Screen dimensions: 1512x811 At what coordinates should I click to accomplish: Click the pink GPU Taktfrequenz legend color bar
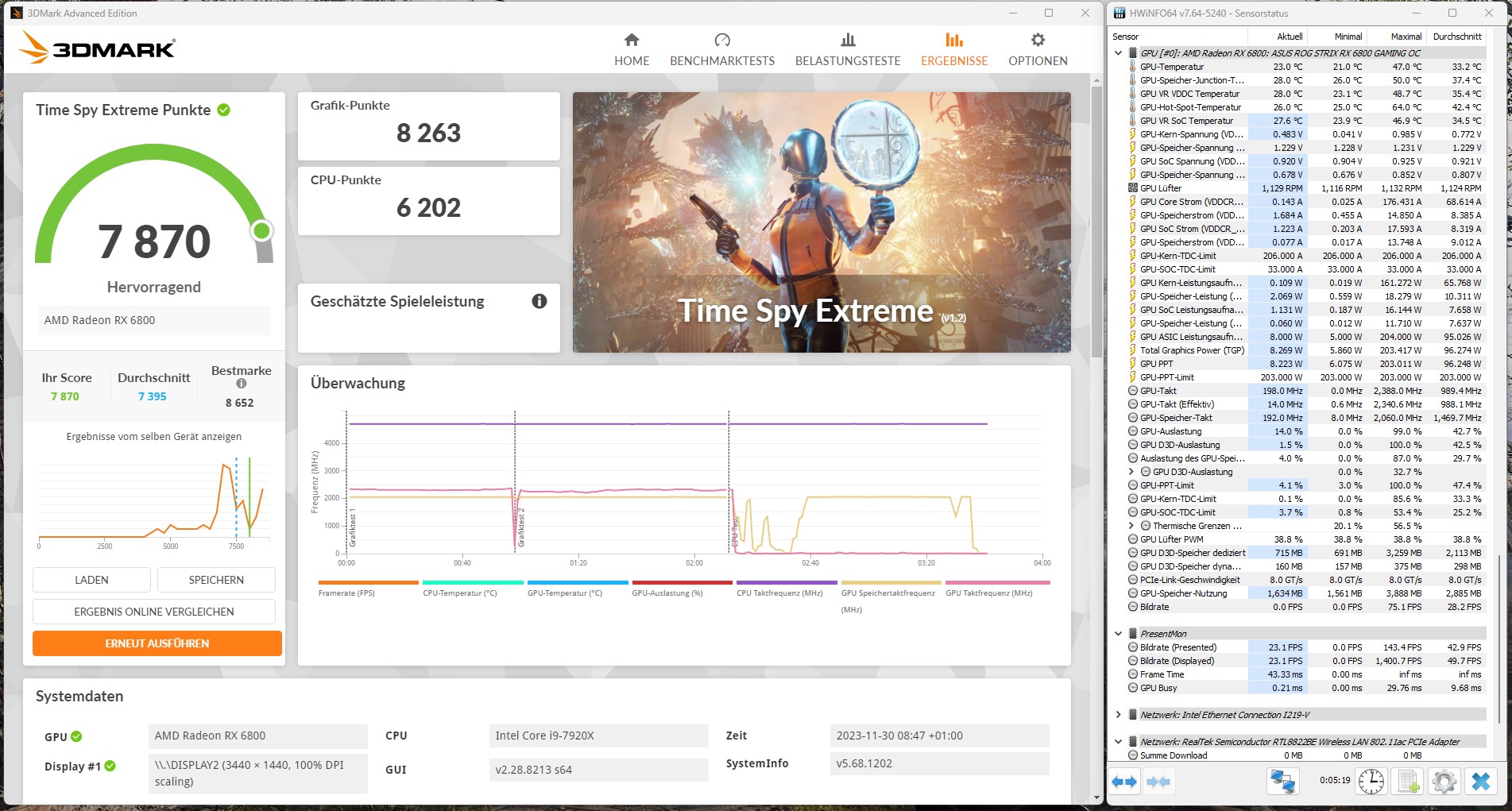[997, 582]
